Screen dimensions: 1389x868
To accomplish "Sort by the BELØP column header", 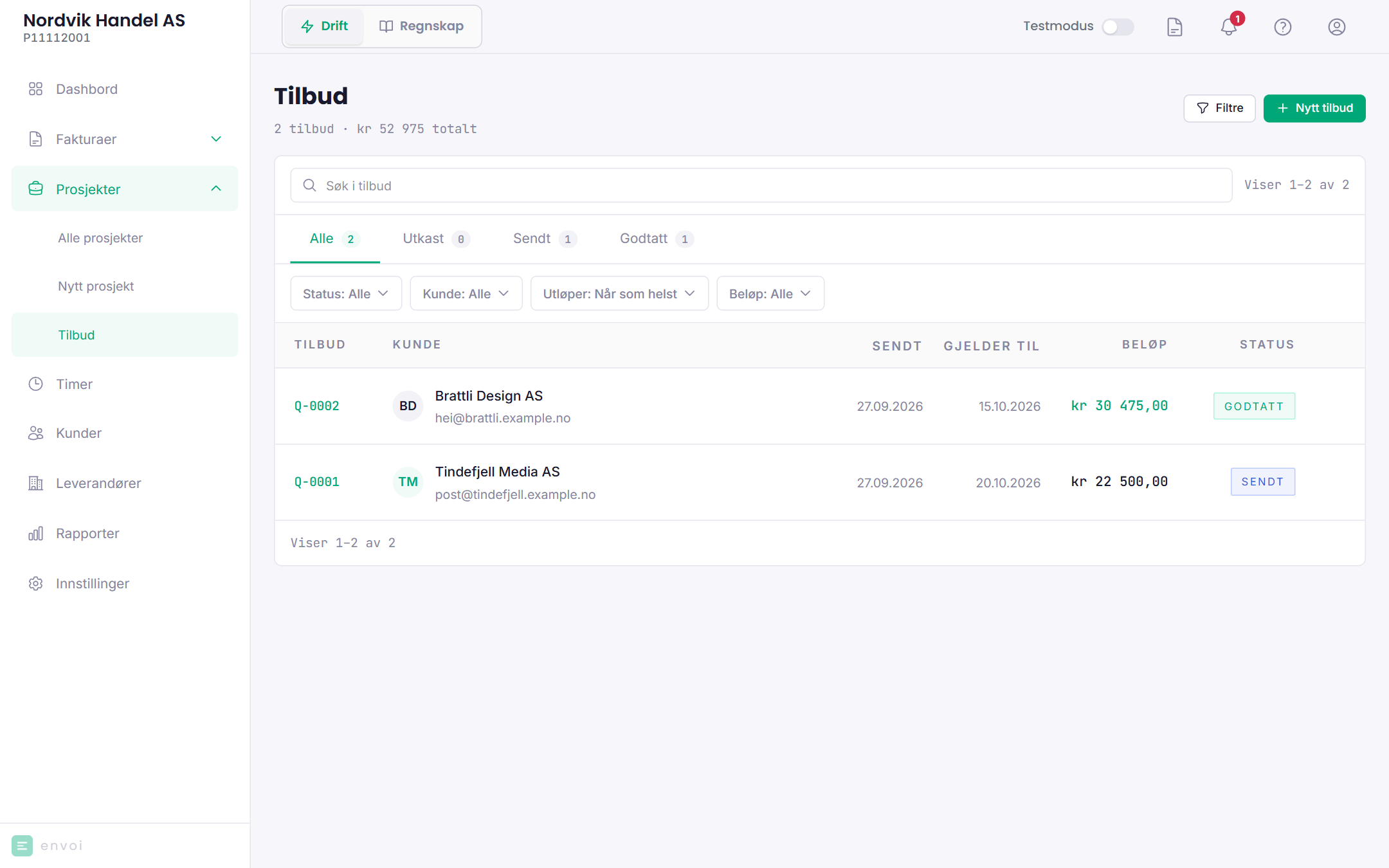I will point(1145,345).
